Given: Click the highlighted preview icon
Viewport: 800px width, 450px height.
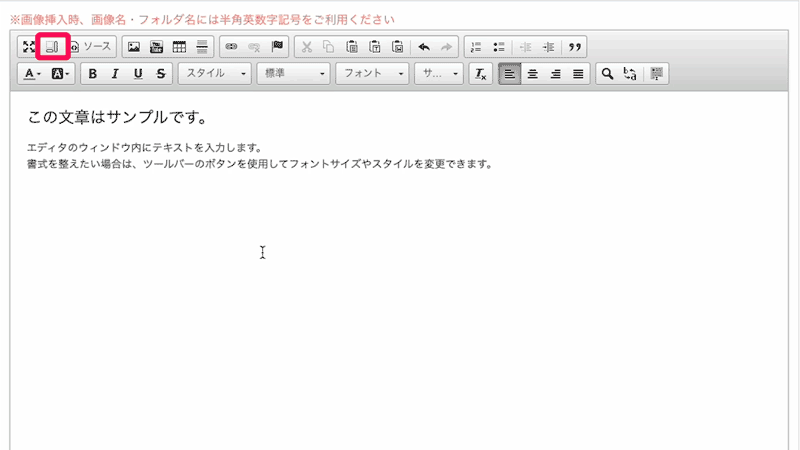Looking at the screenshot, I should pos(53,47).
